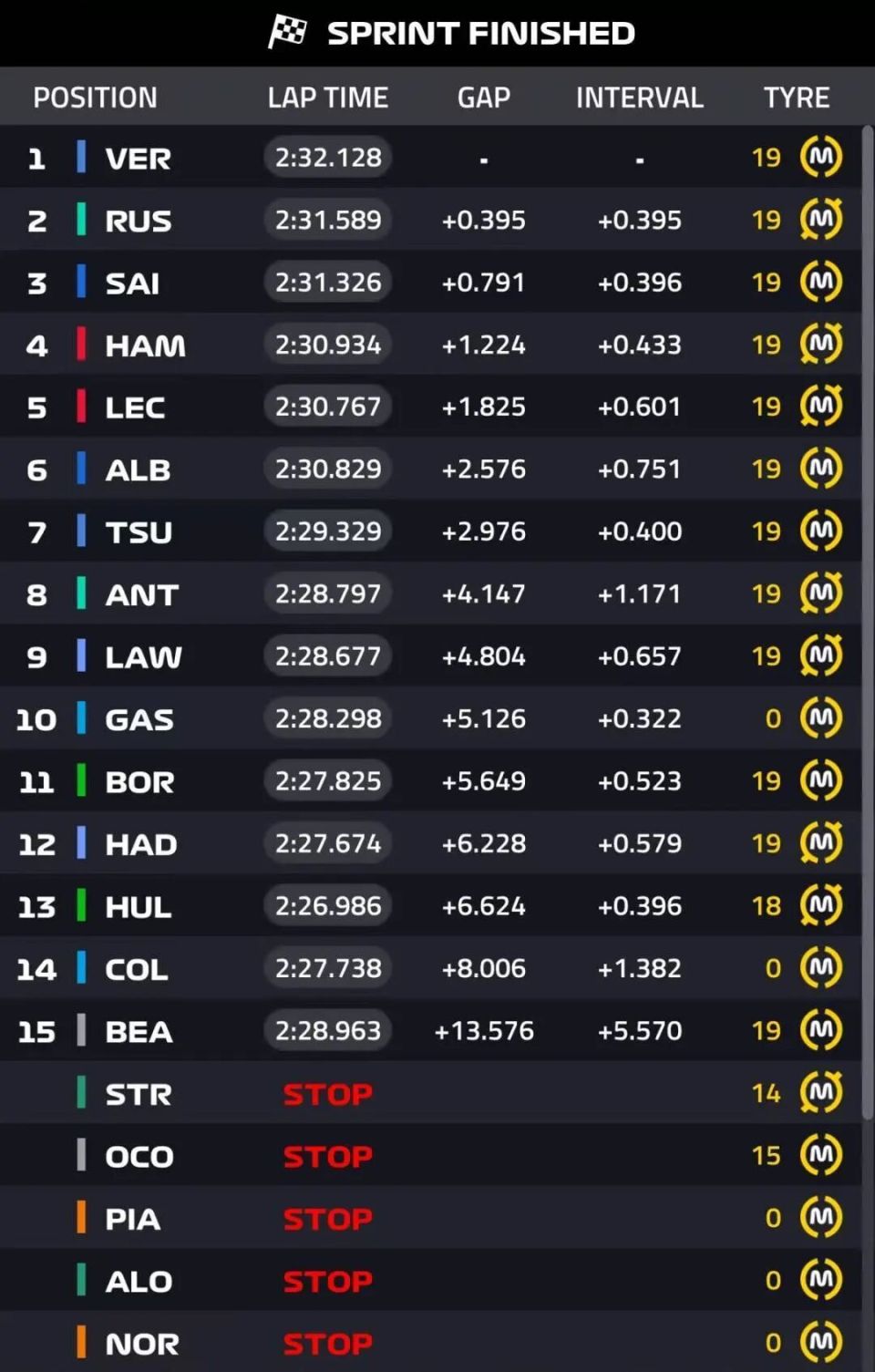Click the medium tyre icon for HUL
The width and height of the screenshot is (875, 1372).
coord(820,905)
